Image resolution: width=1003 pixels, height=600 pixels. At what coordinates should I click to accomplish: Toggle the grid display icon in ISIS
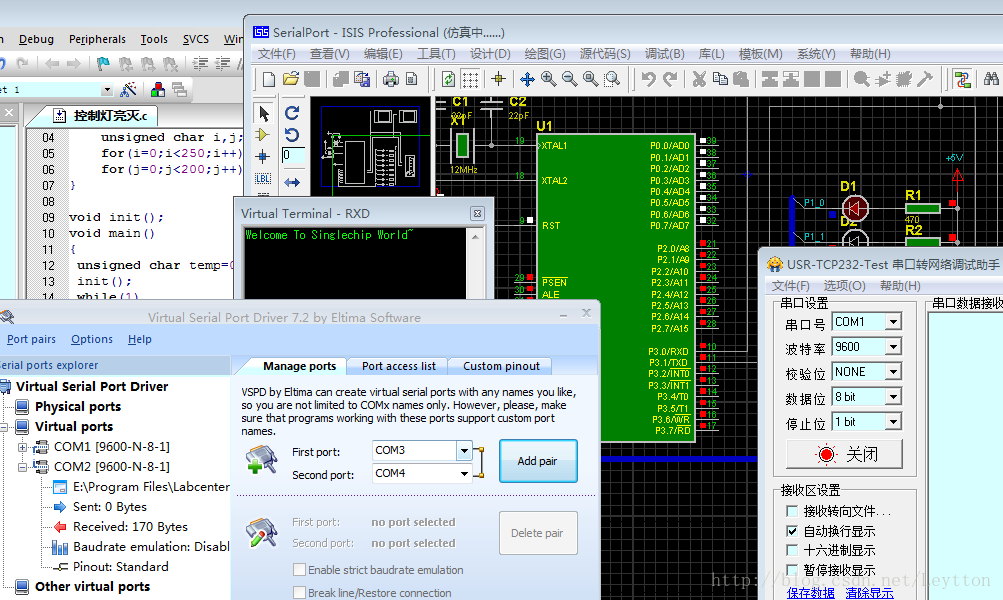pos(470,79)
